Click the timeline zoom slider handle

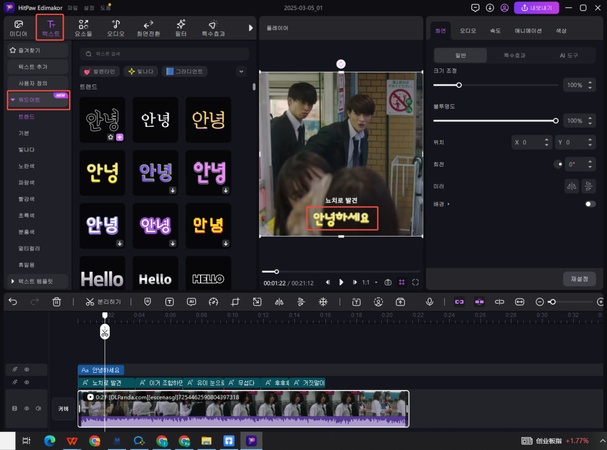(x=553, y=302)
